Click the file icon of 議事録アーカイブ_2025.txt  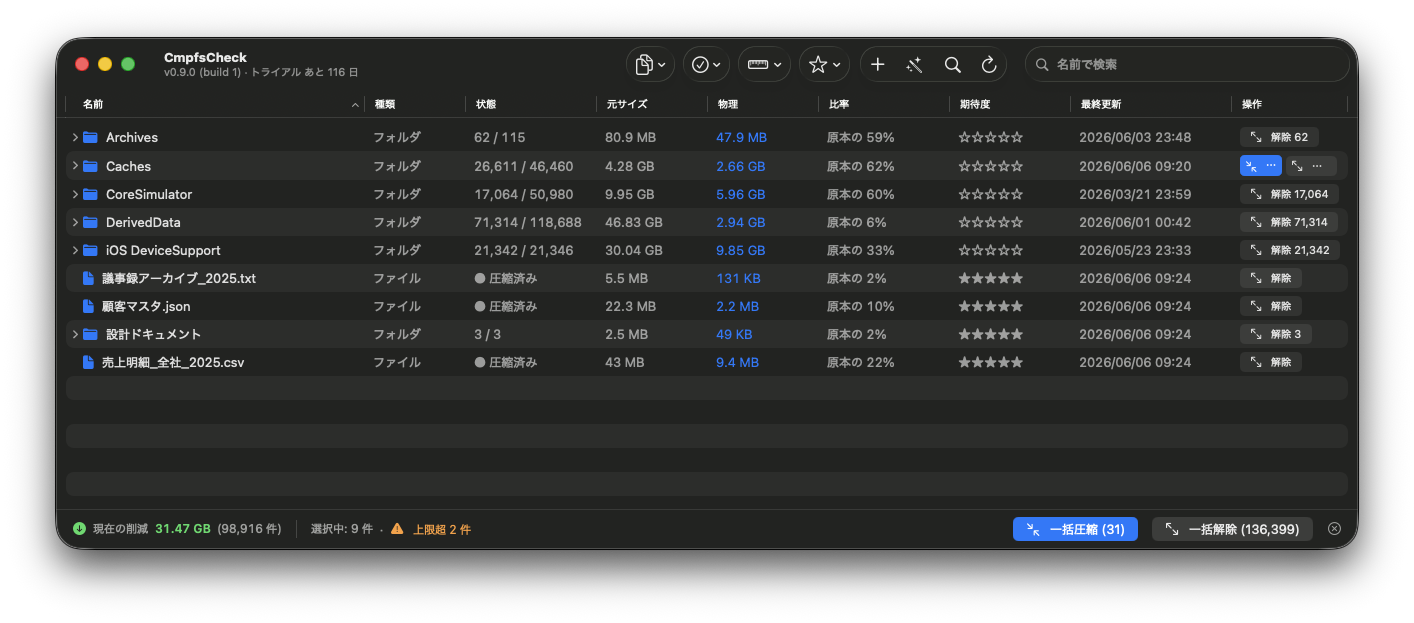coord(88,278)
